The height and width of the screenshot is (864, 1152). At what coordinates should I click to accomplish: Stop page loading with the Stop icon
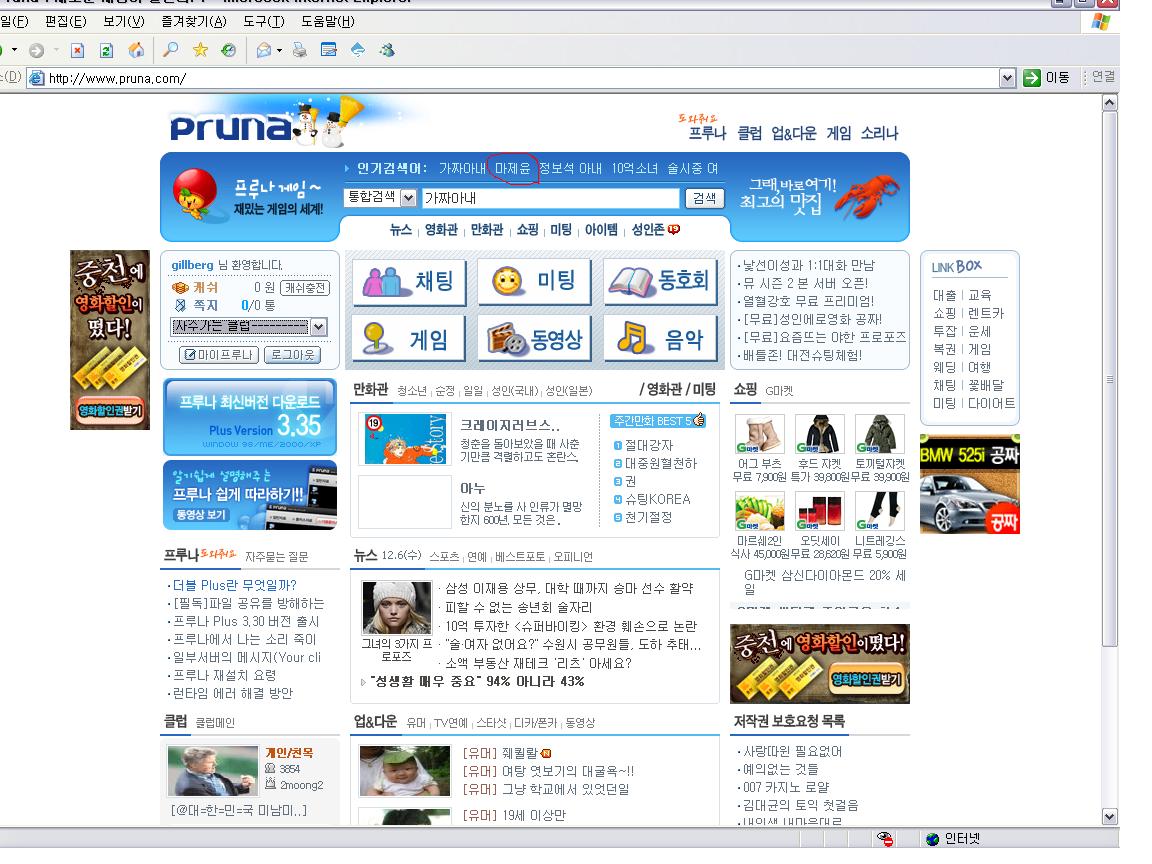tap(77, 50)
